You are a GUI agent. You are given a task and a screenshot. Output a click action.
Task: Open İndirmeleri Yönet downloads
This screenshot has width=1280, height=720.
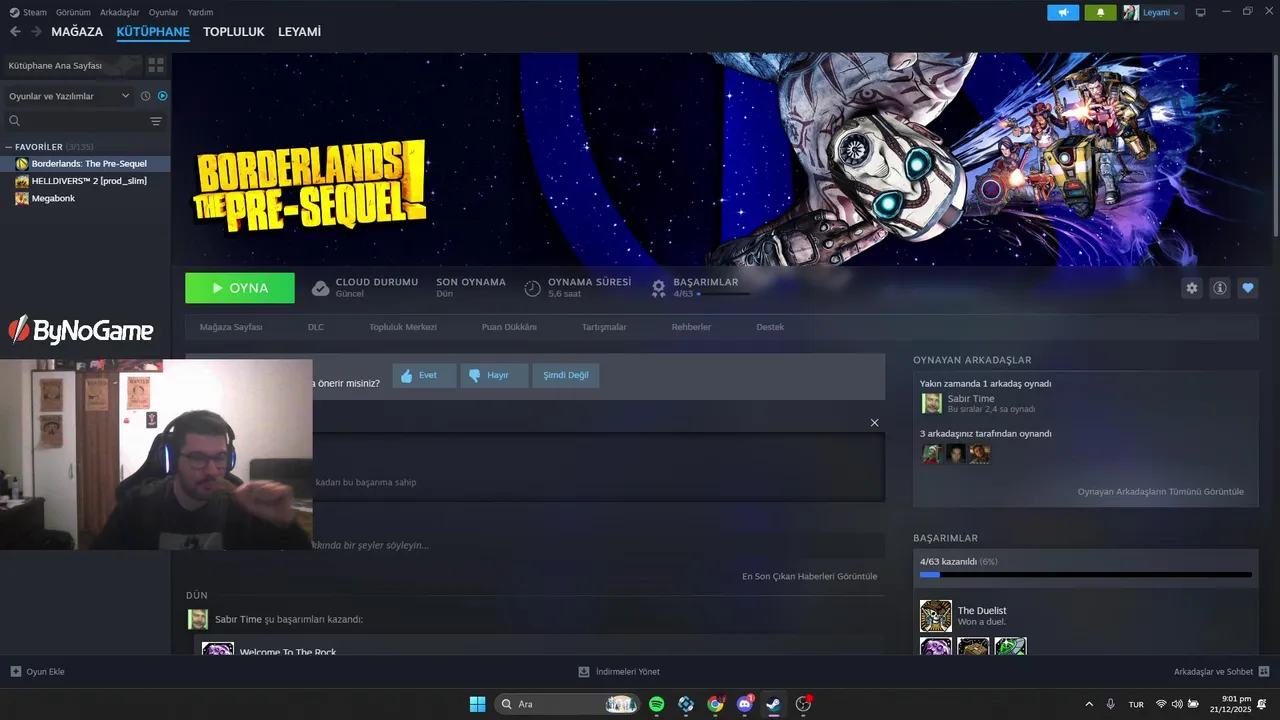point(619,671)
